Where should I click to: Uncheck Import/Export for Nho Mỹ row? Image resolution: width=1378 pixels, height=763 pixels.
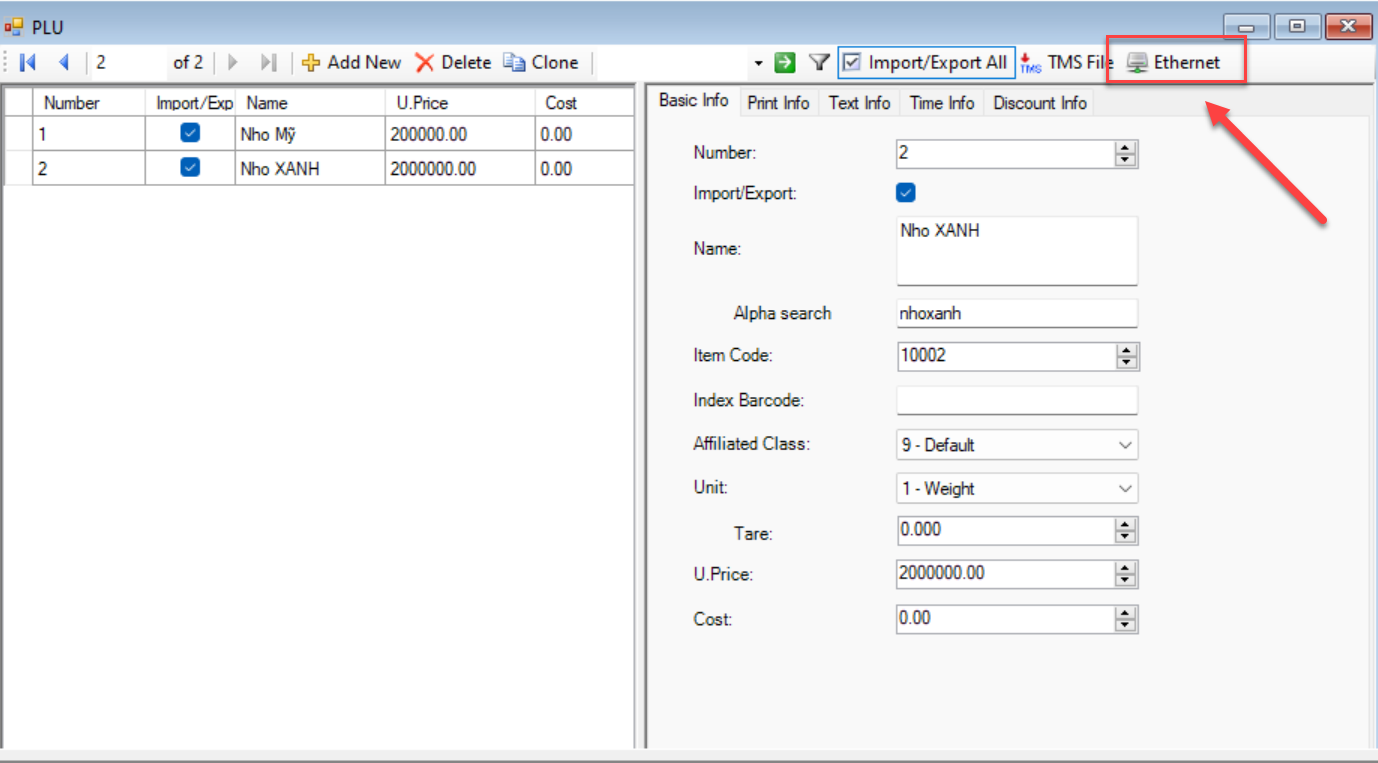point(190,133)
